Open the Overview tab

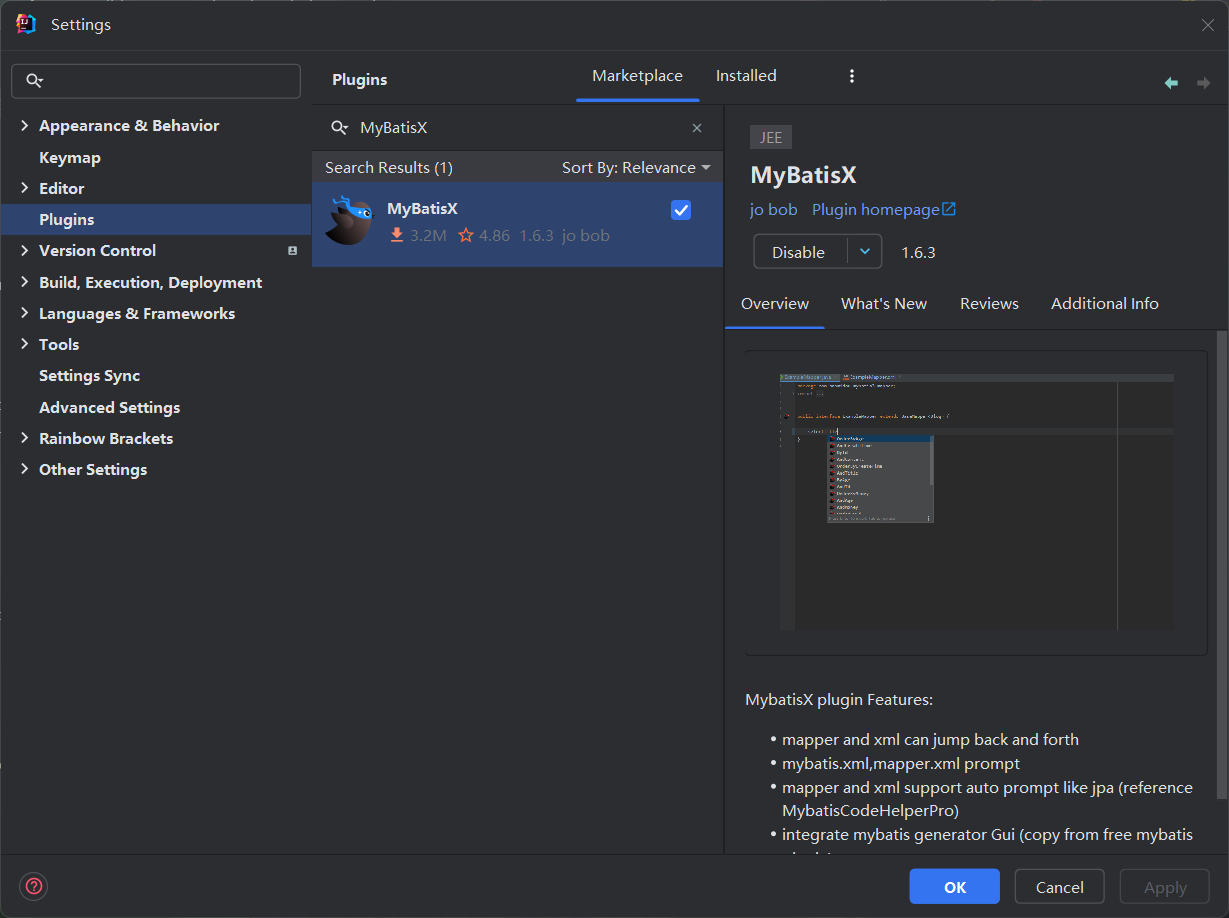click(775, 304)
